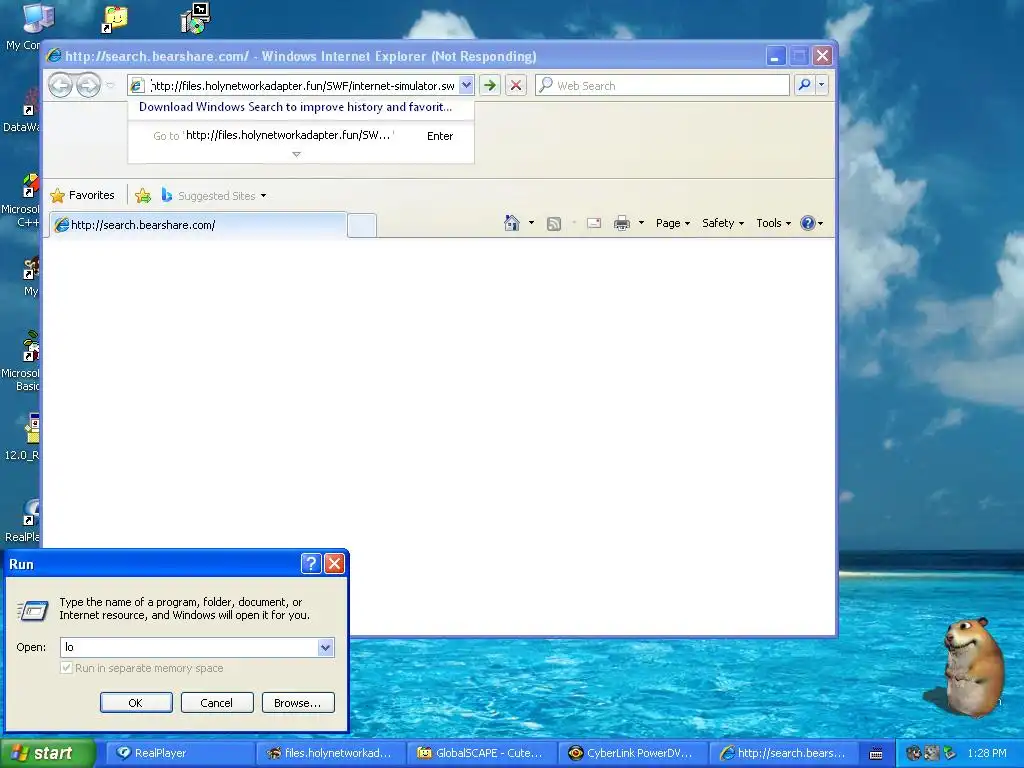Click the Home icon in command bar
The width and height of the screenshot is (1024, 768).
(512, 223)
